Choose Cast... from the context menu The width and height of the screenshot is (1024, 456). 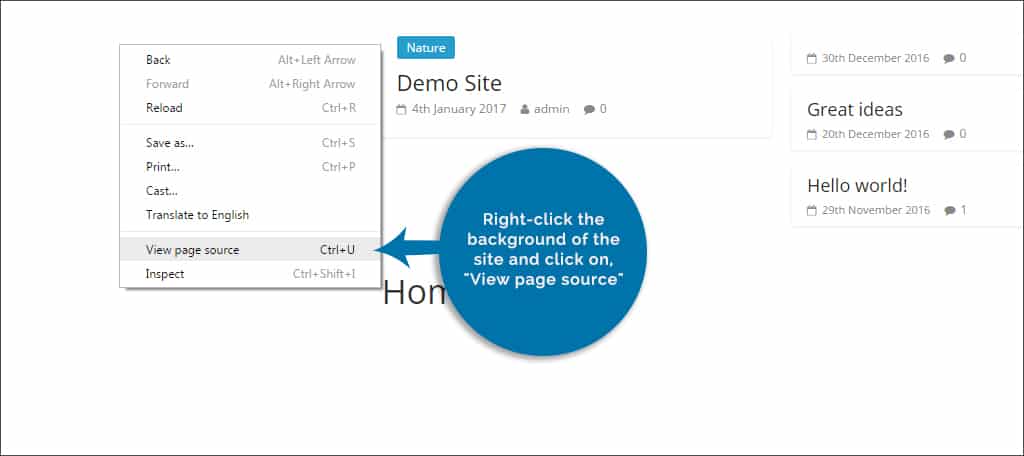[x=249, y=191]
